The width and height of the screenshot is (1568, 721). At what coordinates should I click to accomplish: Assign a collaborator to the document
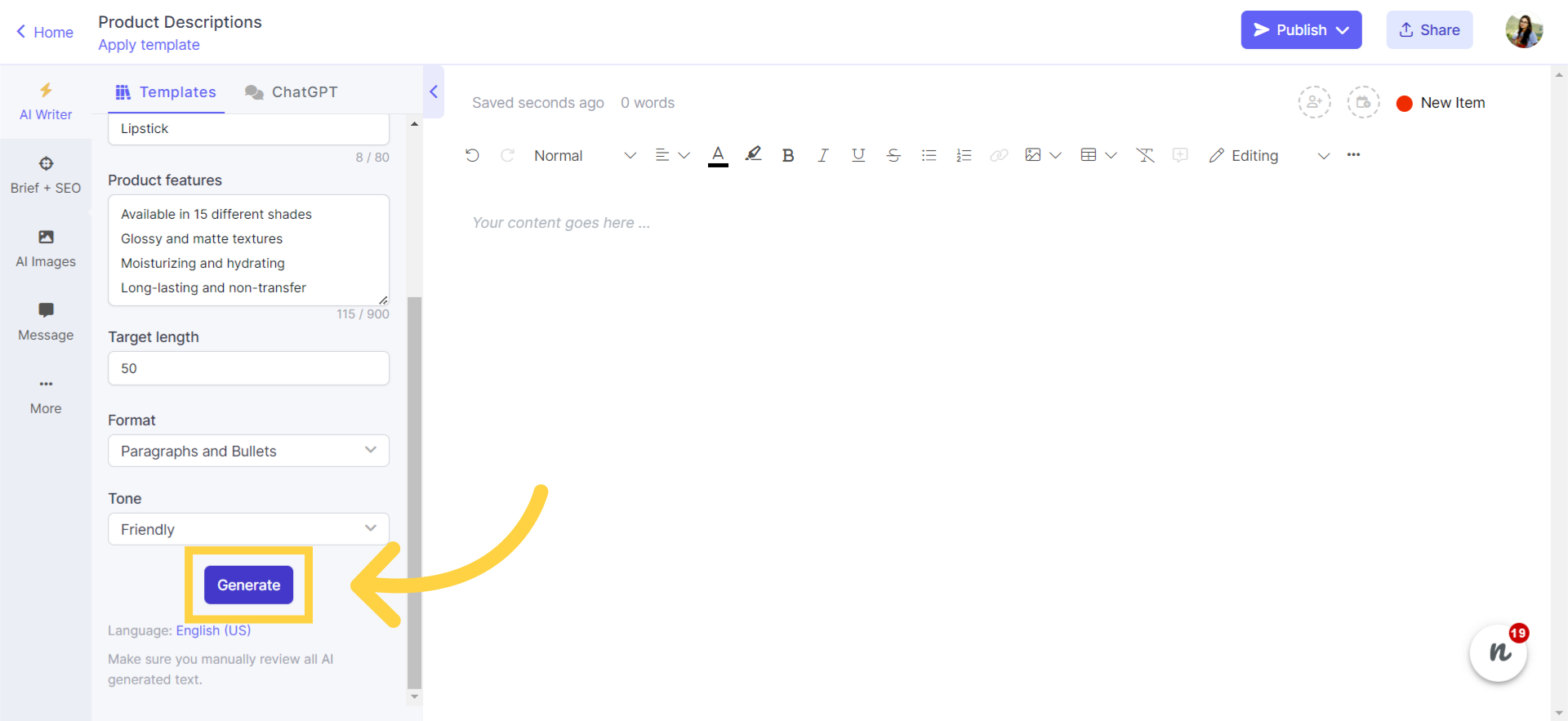tap(1315, 103)
